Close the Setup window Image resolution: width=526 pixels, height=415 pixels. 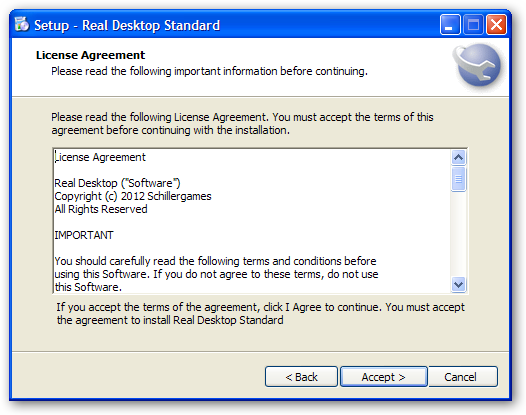pos(496,25)
